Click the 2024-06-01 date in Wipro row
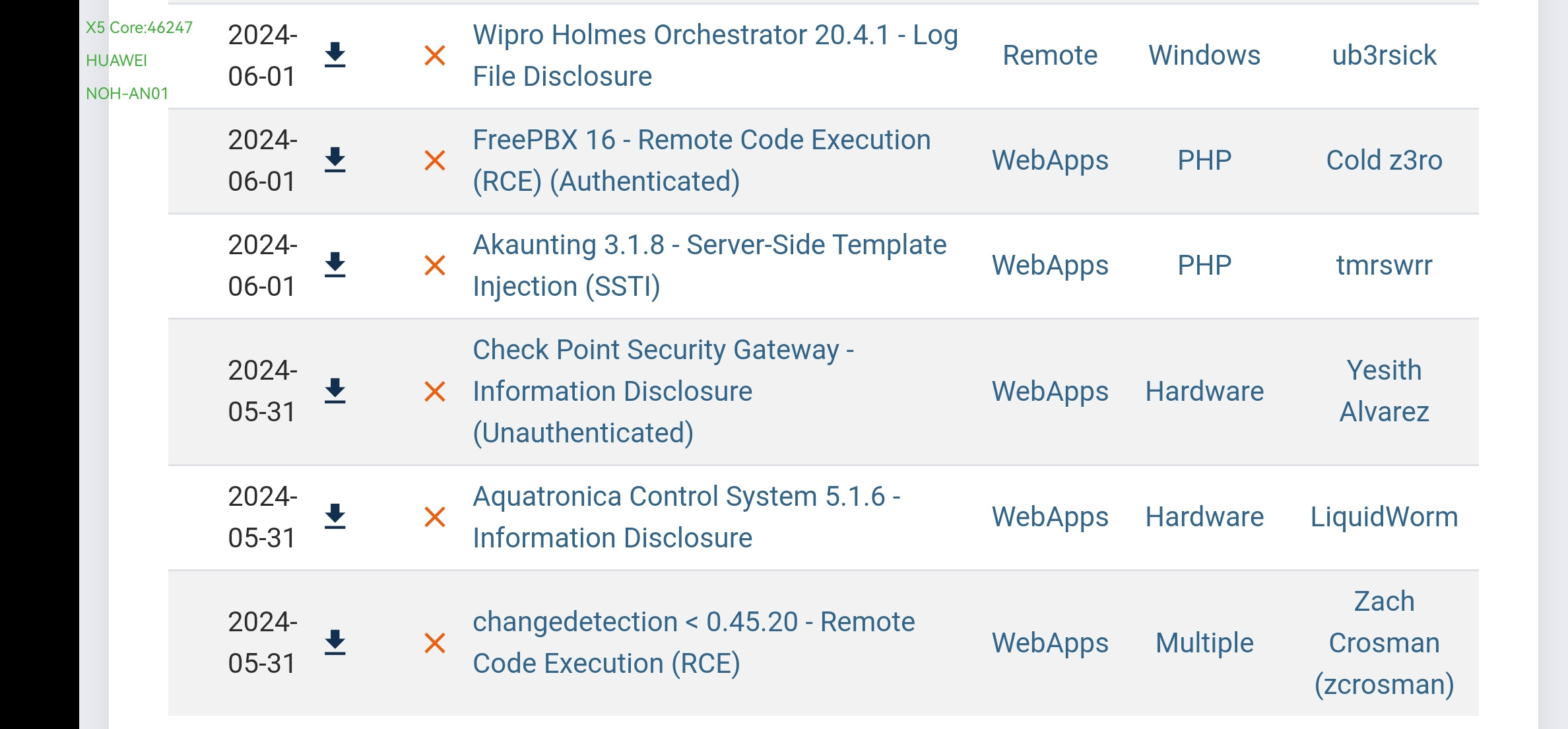Screen dimensions: 1568x729 tap(263, 55)
